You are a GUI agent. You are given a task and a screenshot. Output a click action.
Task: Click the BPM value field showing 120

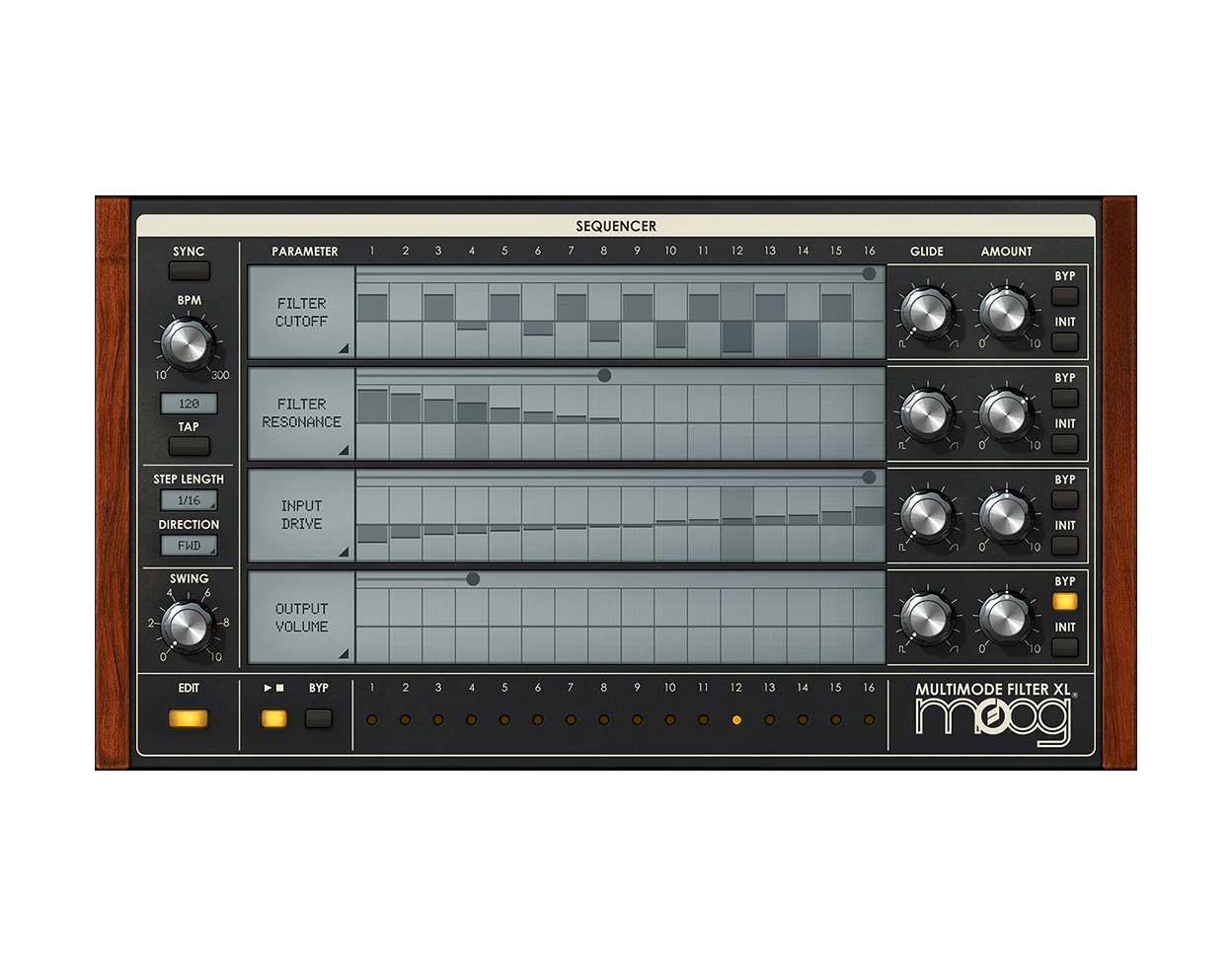click(x=189, y=404)
